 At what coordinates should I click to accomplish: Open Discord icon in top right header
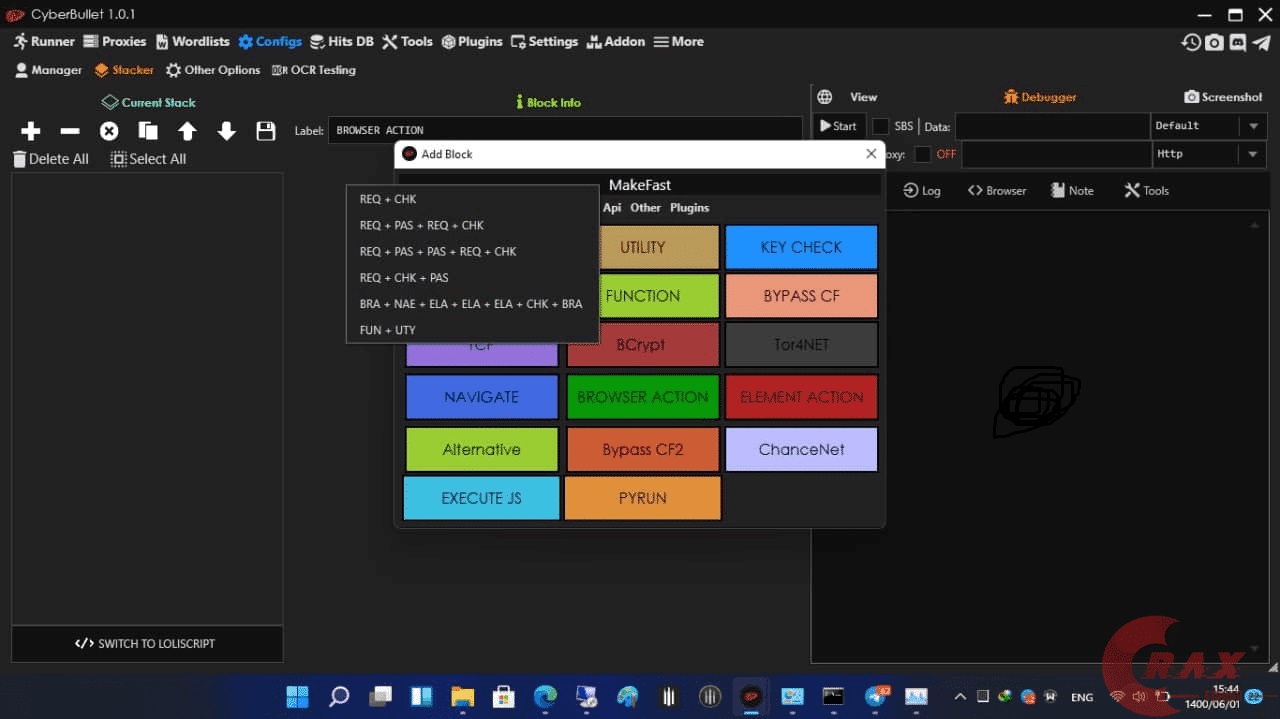[1238, 42]
